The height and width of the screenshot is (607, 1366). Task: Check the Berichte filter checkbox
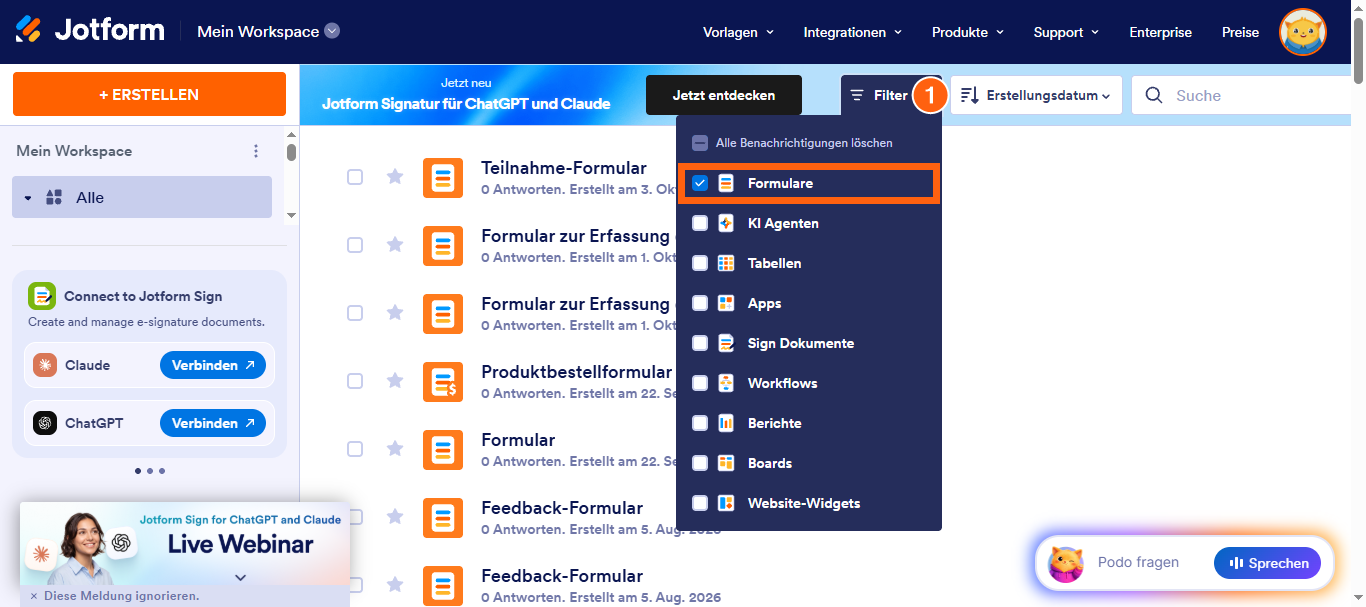click(700, 423)
